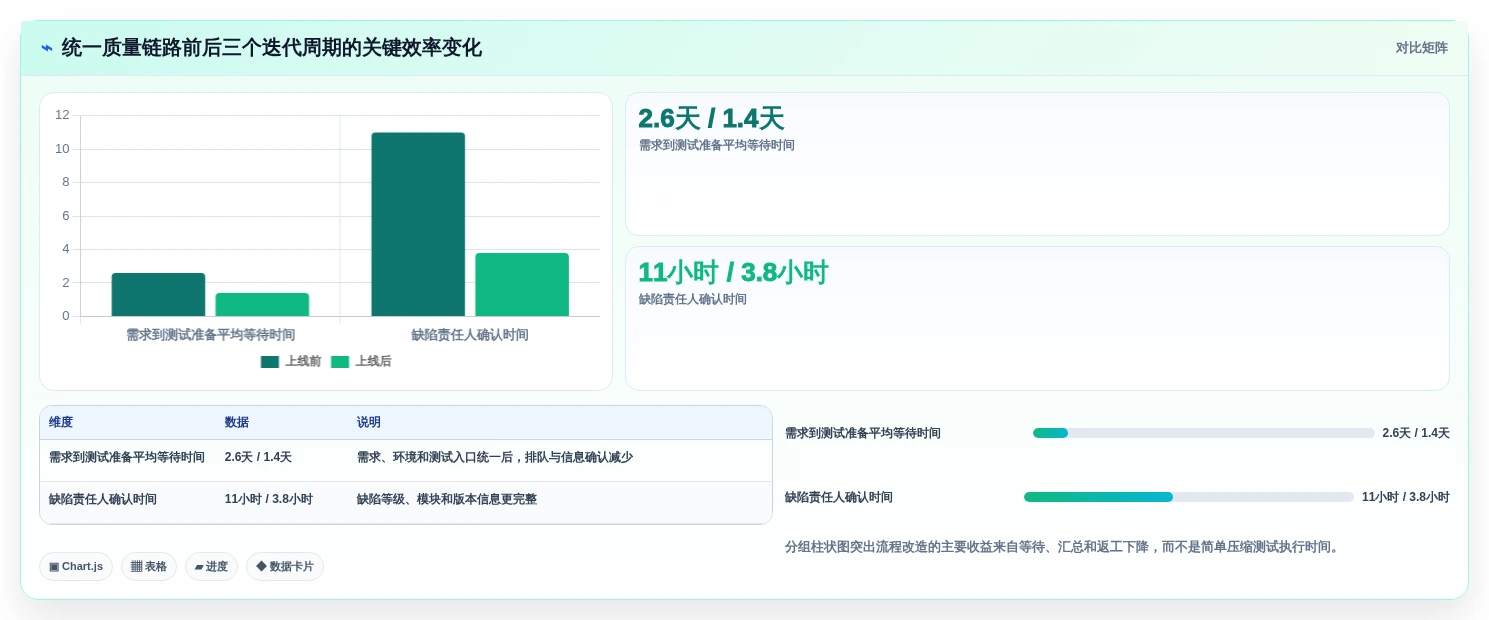1489x620 pixels.
Task: Click 缺陷责任人确认时间 caption in the data card
Action: pos(693,299)
